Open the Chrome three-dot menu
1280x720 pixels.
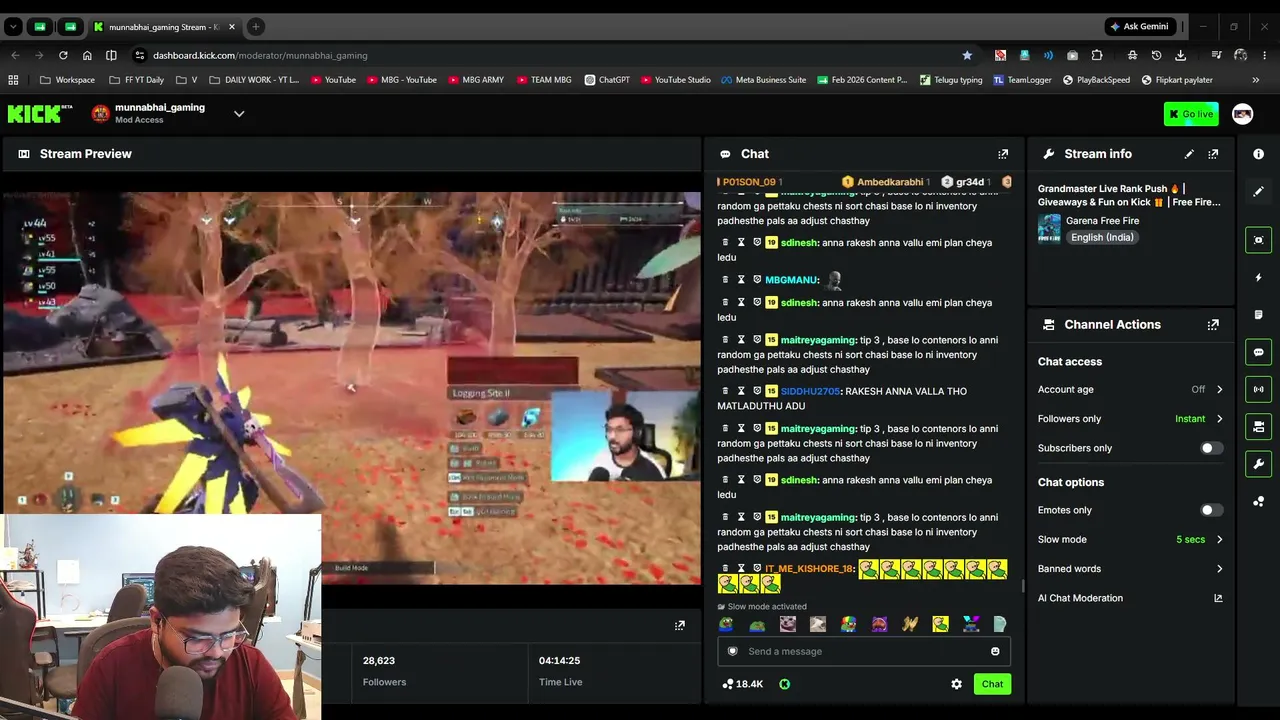1265,55
